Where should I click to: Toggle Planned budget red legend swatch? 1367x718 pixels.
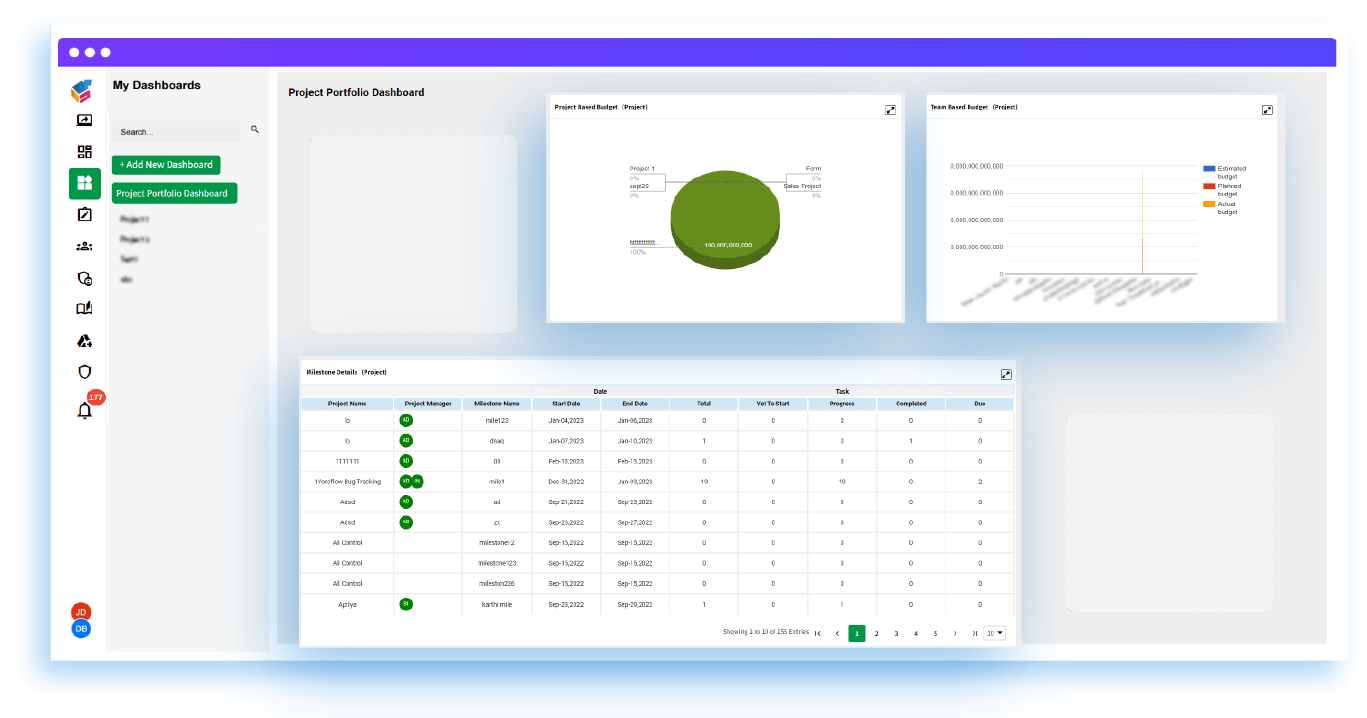pos(1209,186)
